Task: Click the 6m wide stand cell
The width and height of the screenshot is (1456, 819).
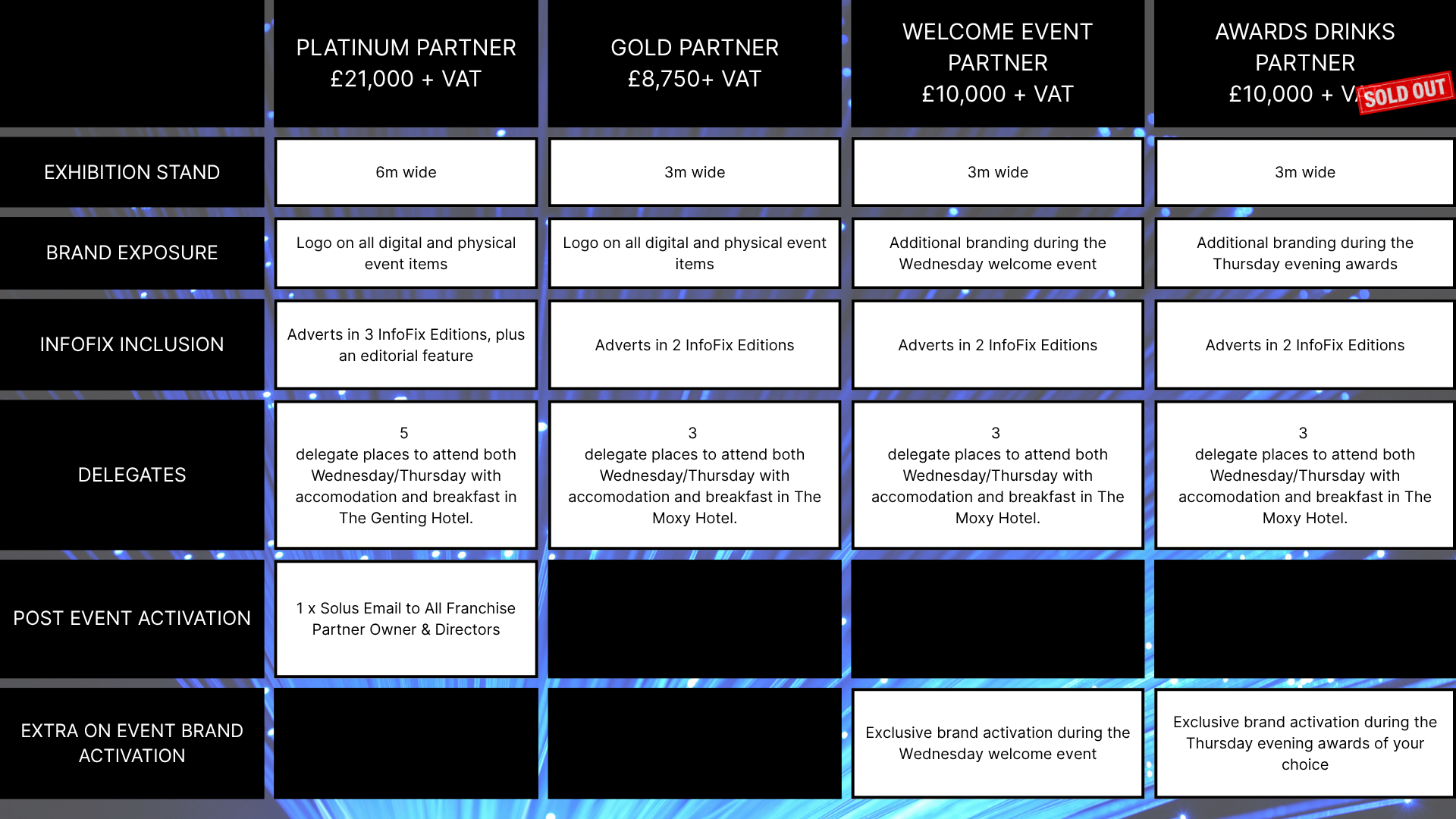Action: [406, 172]
